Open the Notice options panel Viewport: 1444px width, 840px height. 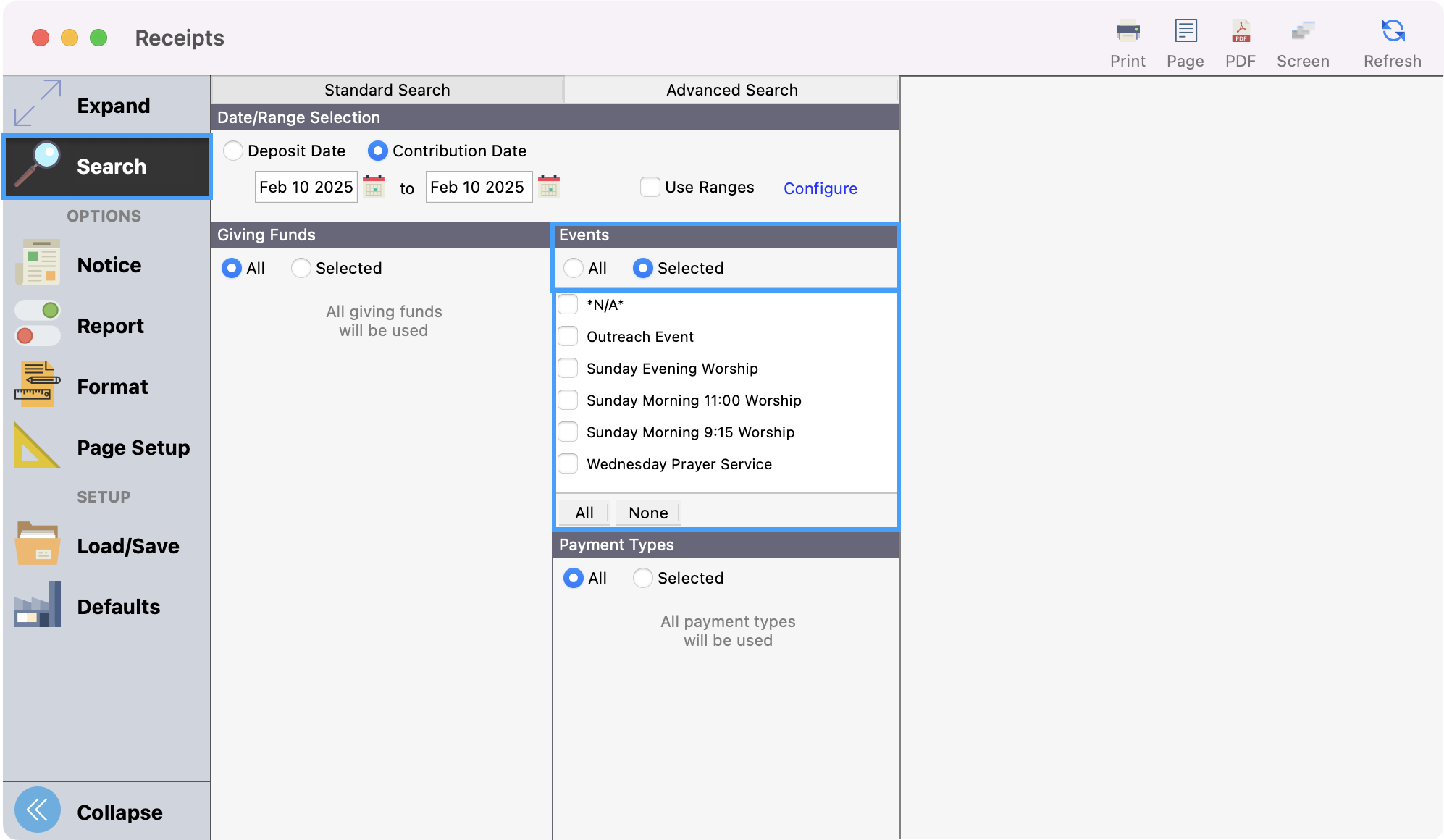click(x=38, y=264)
